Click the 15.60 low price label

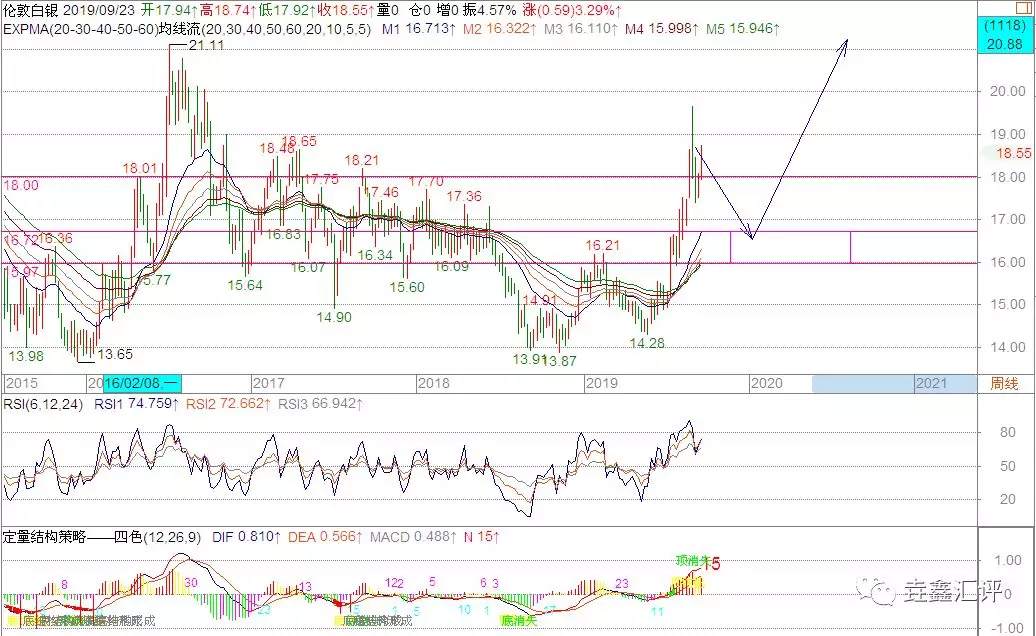[407, 288]
